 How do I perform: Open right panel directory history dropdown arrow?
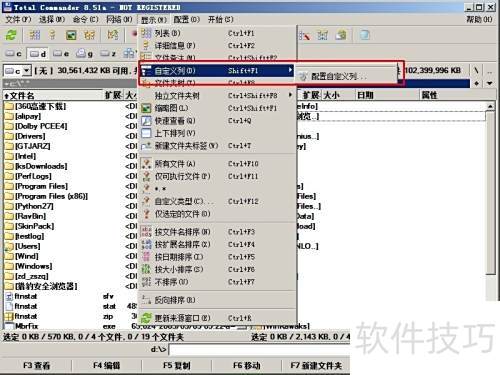point(489,83)
